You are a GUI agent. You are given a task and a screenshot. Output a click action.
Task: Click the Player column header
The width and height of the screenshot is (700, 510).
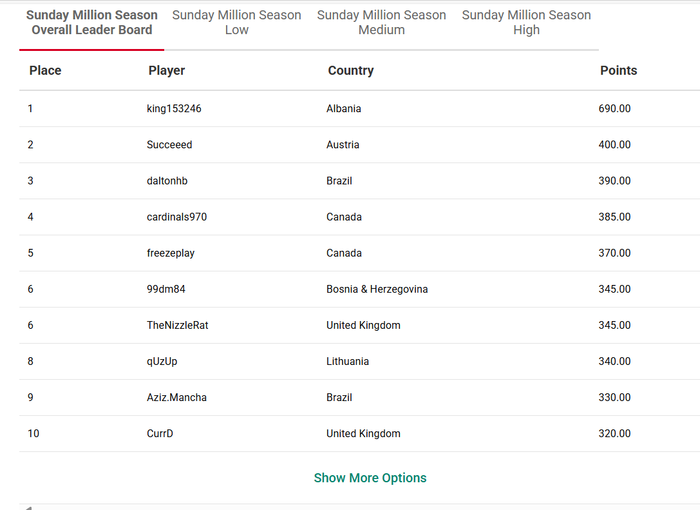click(167, 71)
